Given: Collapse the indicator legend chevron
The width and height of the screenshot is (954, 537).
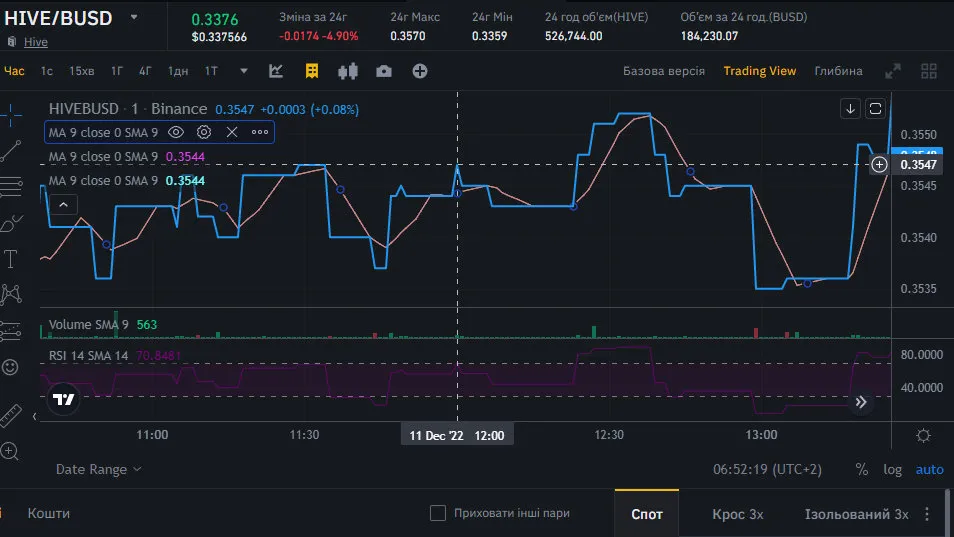Looking at the screenshot, I should [x=63, y=205].
